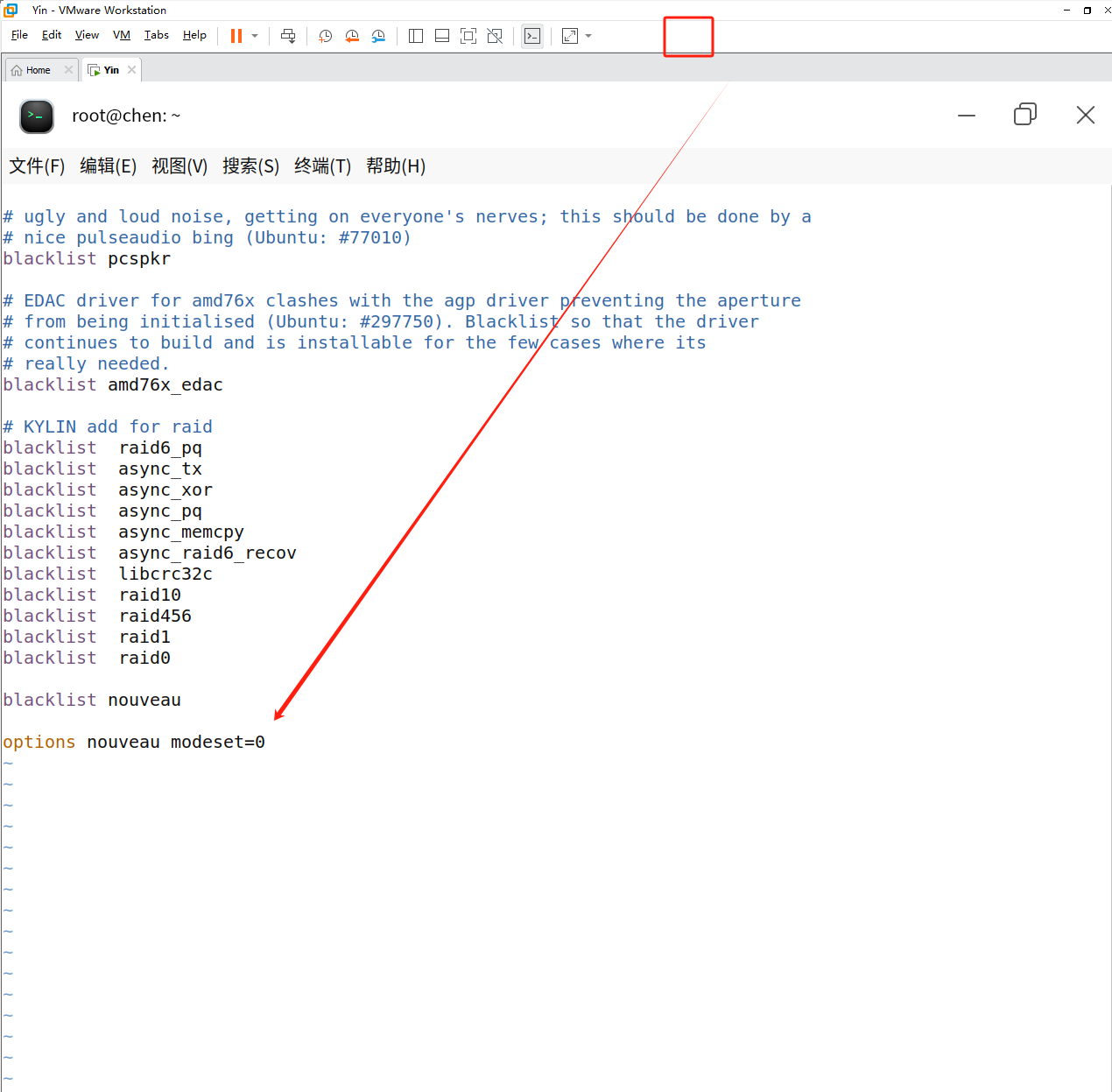Open the 搜索(S) search menu
The image size is (1112, 1092).
(250, 166)
